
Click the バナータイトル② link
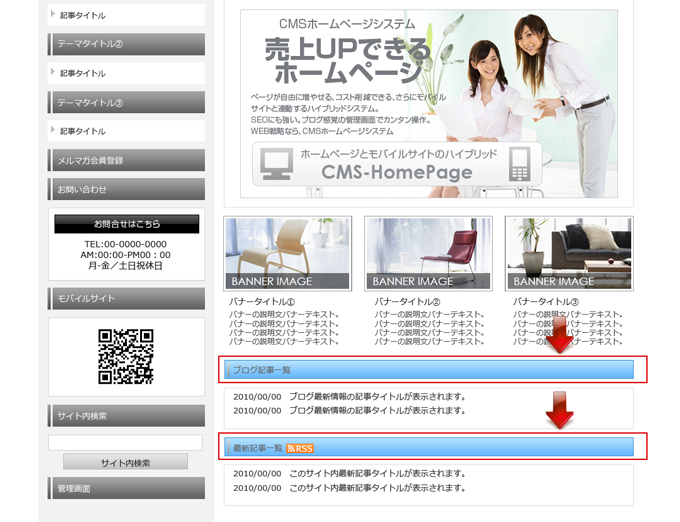407,300
